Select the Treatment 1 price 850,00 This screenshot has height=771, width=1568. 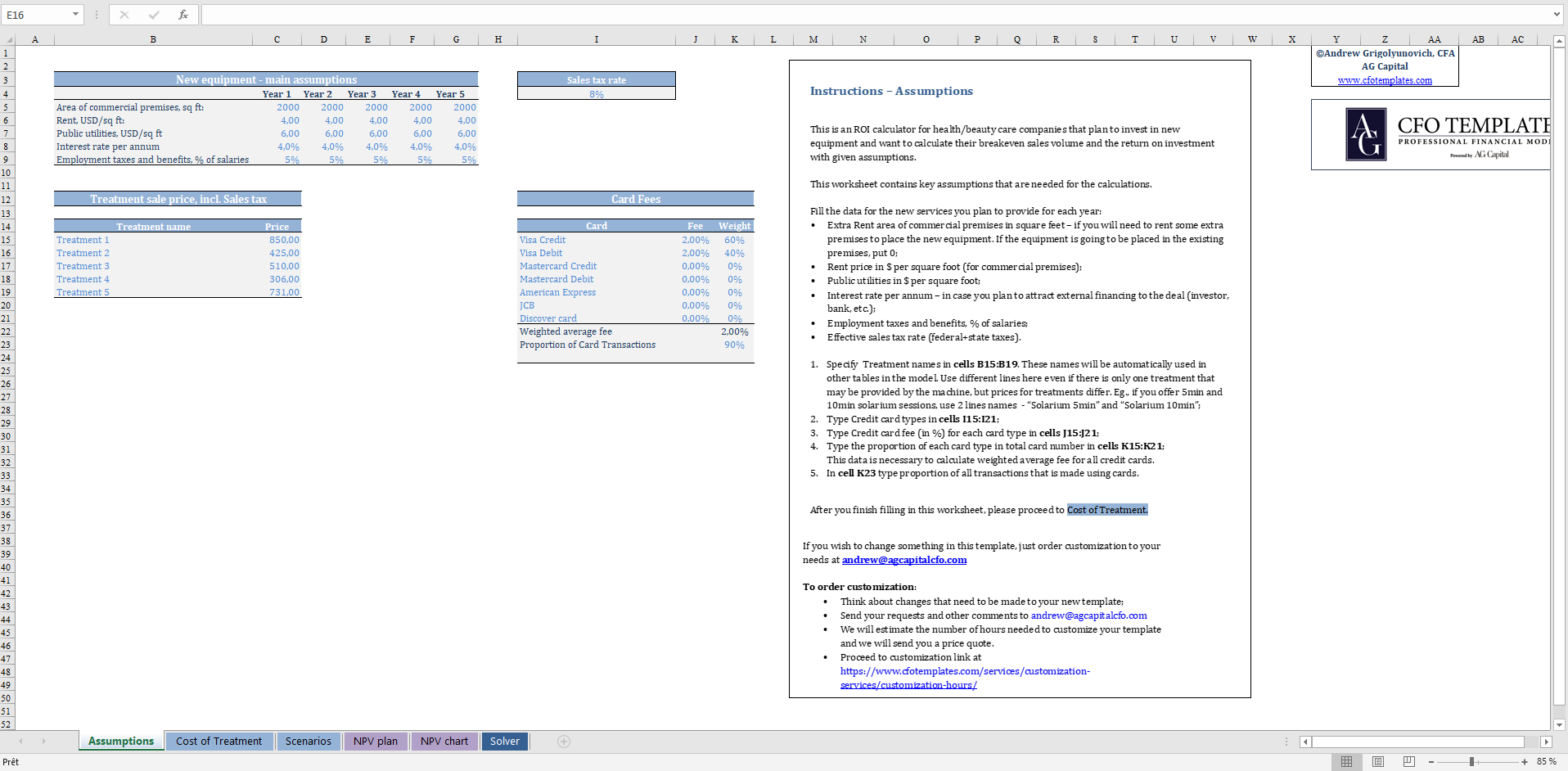277,240
